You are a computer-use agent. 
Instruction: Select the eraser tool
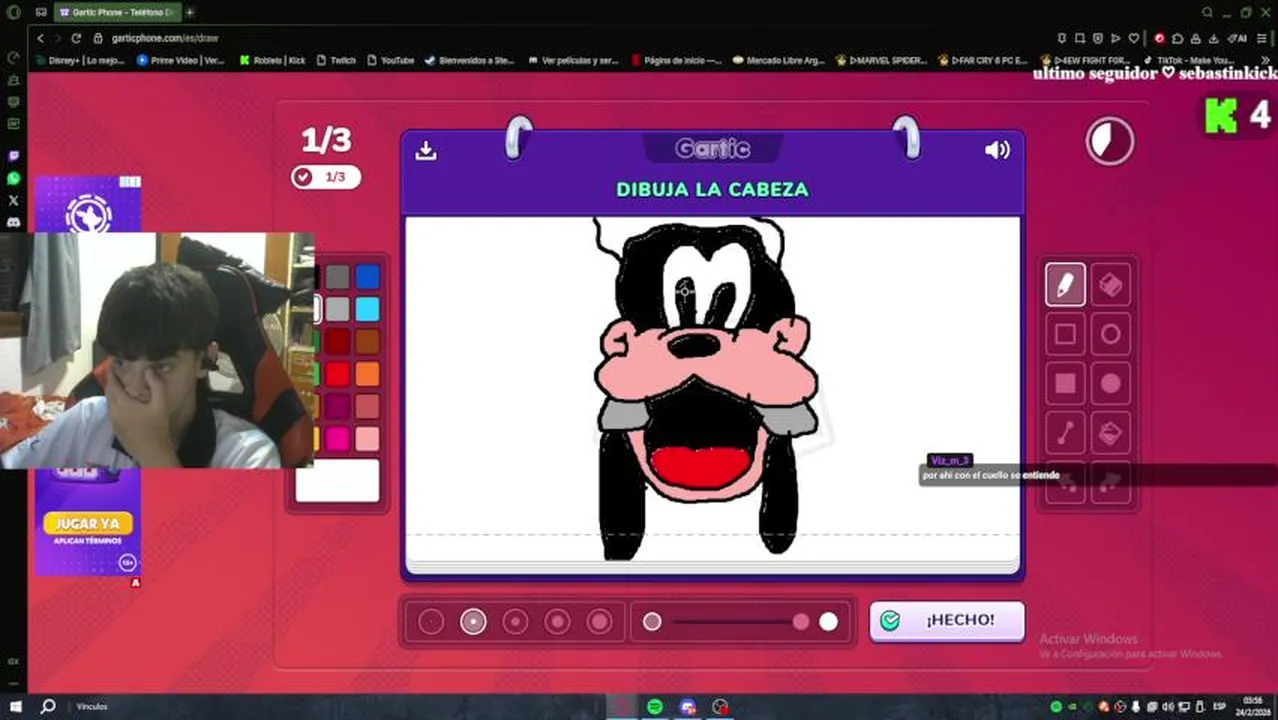tap(1110, 285)
